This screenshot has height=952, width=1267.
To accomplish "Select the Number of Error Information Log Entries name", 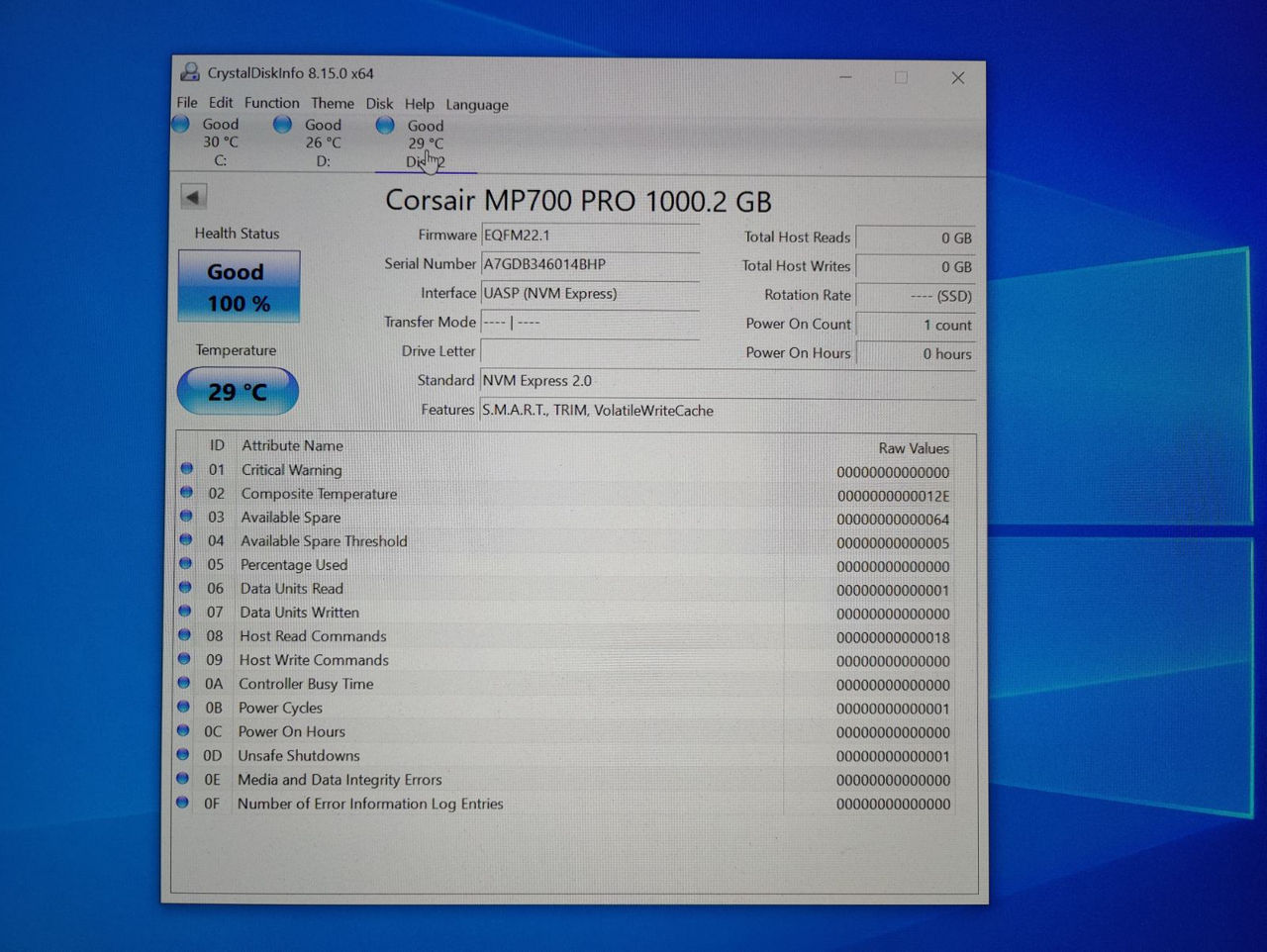I will [x=370, y=804].
